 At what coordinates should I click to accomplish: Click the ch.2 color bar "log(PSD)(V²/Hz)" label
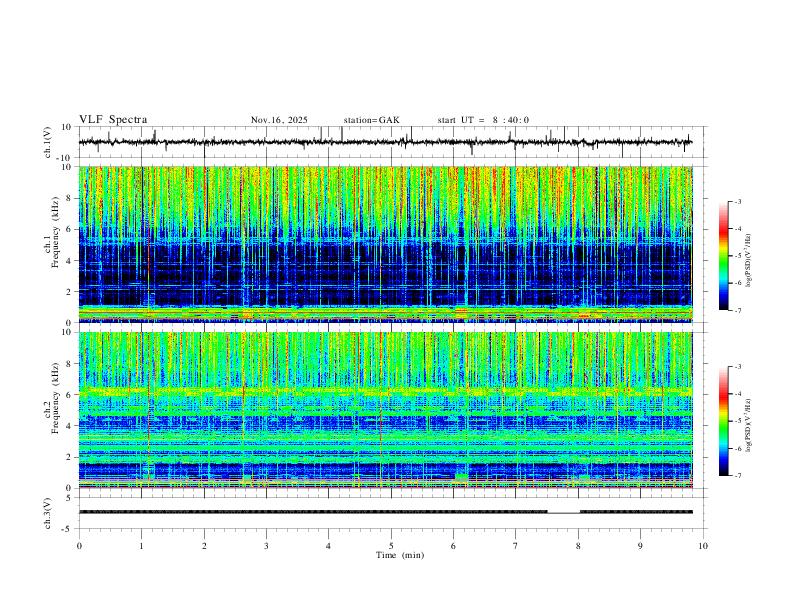click(x=749, y=426)
